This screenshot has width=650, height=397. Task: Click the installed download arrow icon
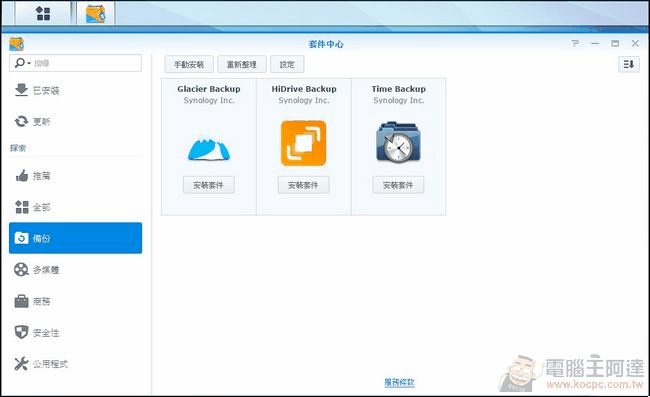pyautogui.click(x=22, y=90)
